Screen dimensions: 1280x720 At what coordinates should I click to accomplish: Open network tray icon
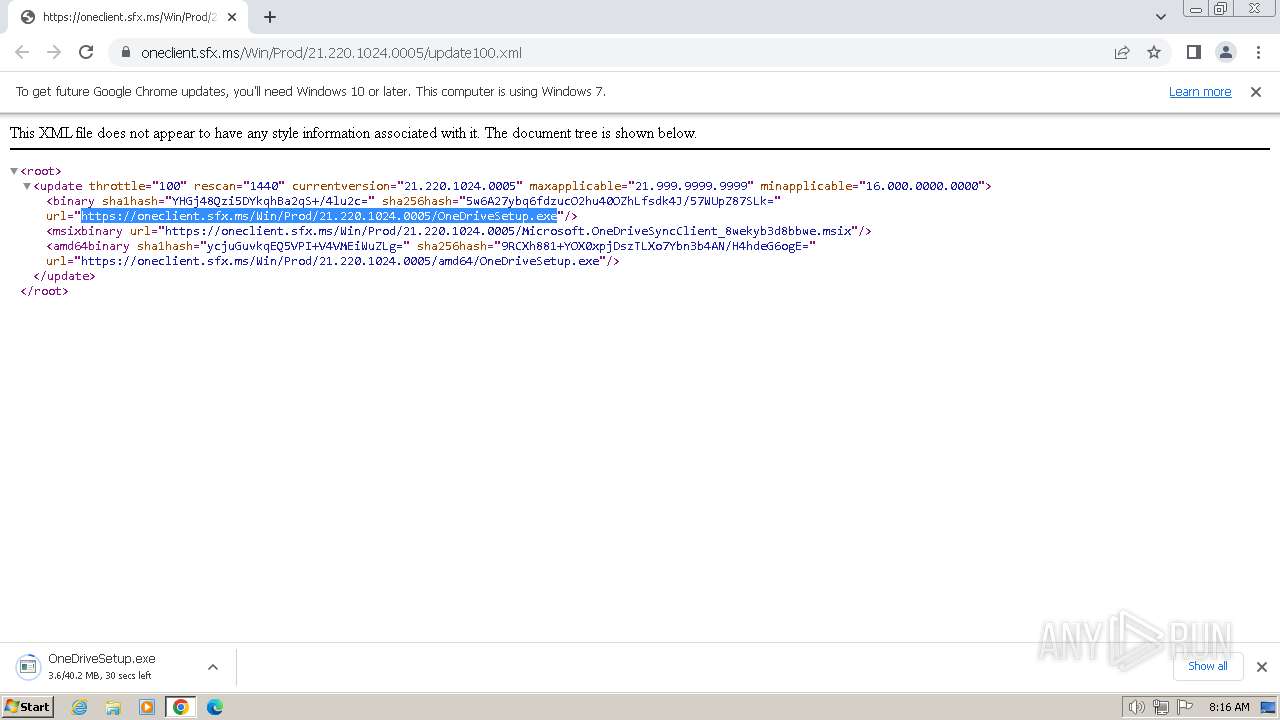coord(1160,707)
